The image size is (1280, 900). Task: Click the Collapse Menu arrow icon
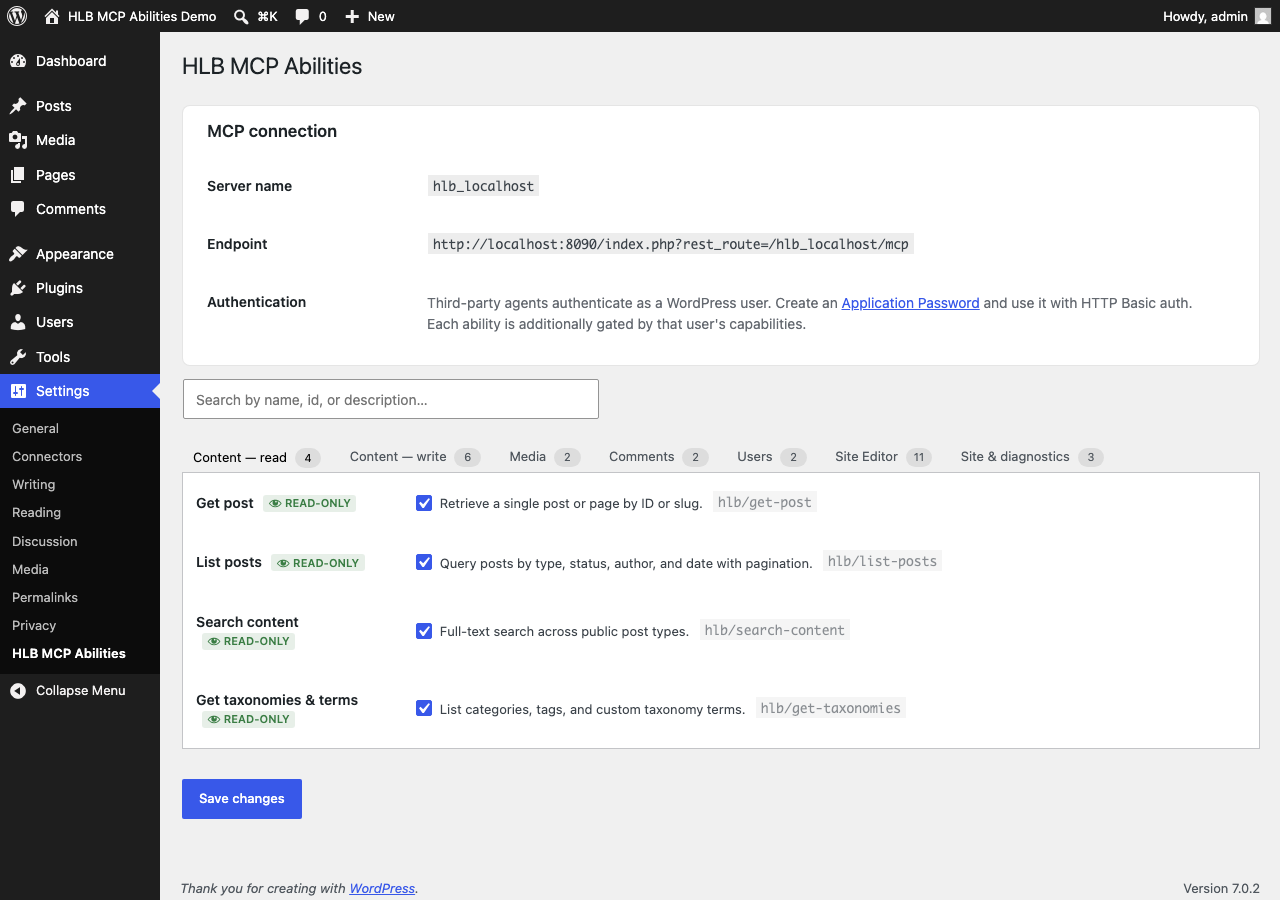[18, 690]
